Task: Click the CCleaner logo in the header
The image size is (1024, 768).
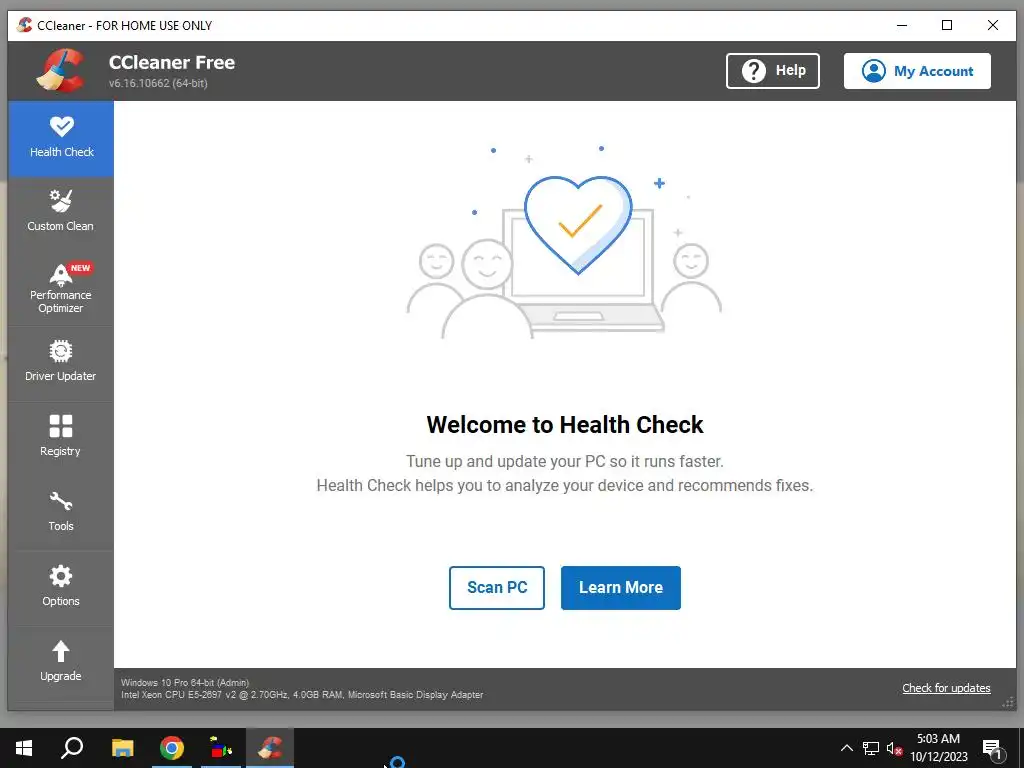Action: [60, 71]
